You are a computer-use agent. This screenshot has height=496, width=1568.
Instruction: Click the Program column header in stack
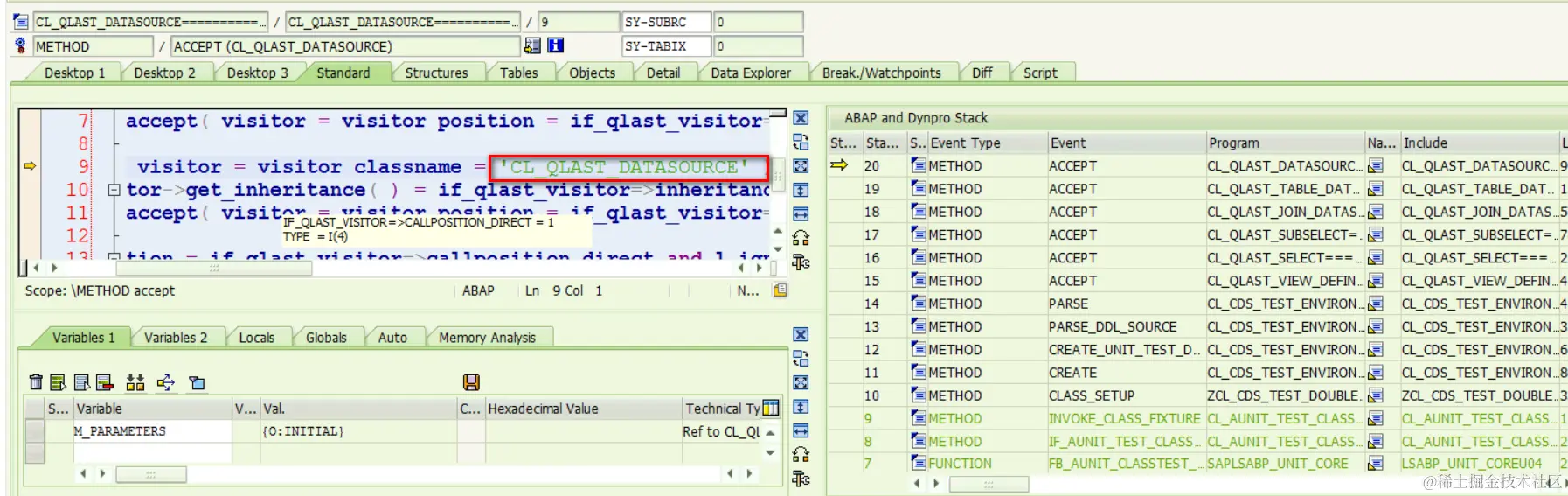pos(1285,143)
